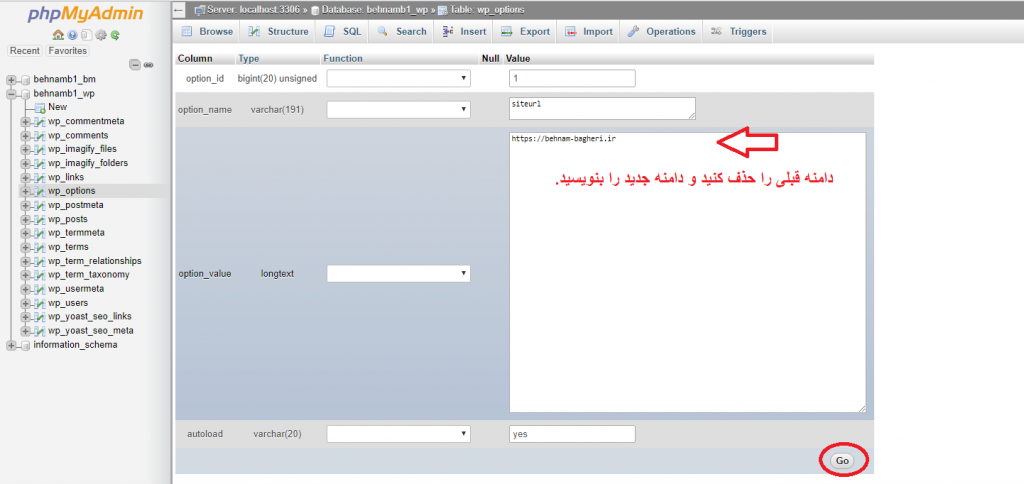Click Table: wp_options breadcrumb link
Screen dimensions: 1024x484
(x=487, y=10)
